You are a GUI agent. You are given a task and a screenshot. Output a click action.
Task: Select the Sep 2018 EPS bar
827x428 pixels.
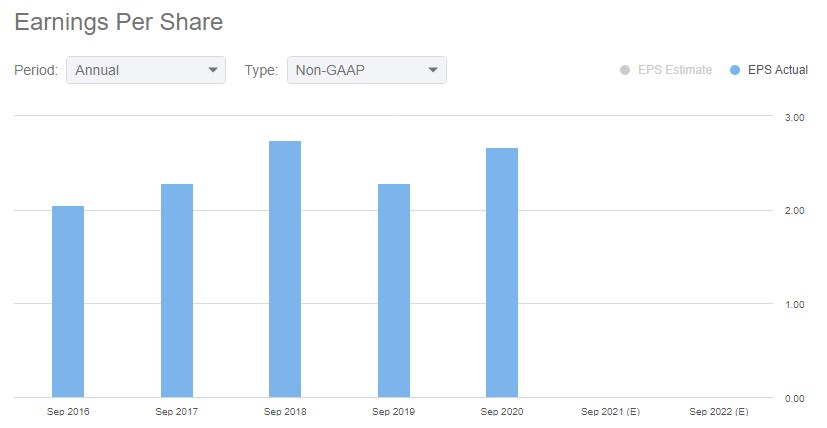[285, 269]
